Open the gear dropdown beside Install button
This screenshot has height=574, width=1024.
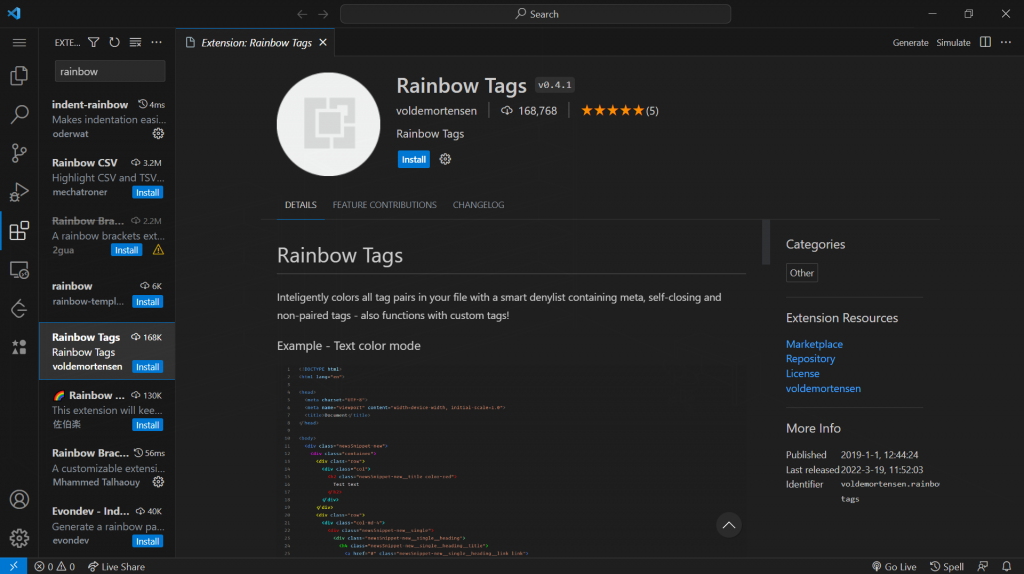[x=445, y=159]
